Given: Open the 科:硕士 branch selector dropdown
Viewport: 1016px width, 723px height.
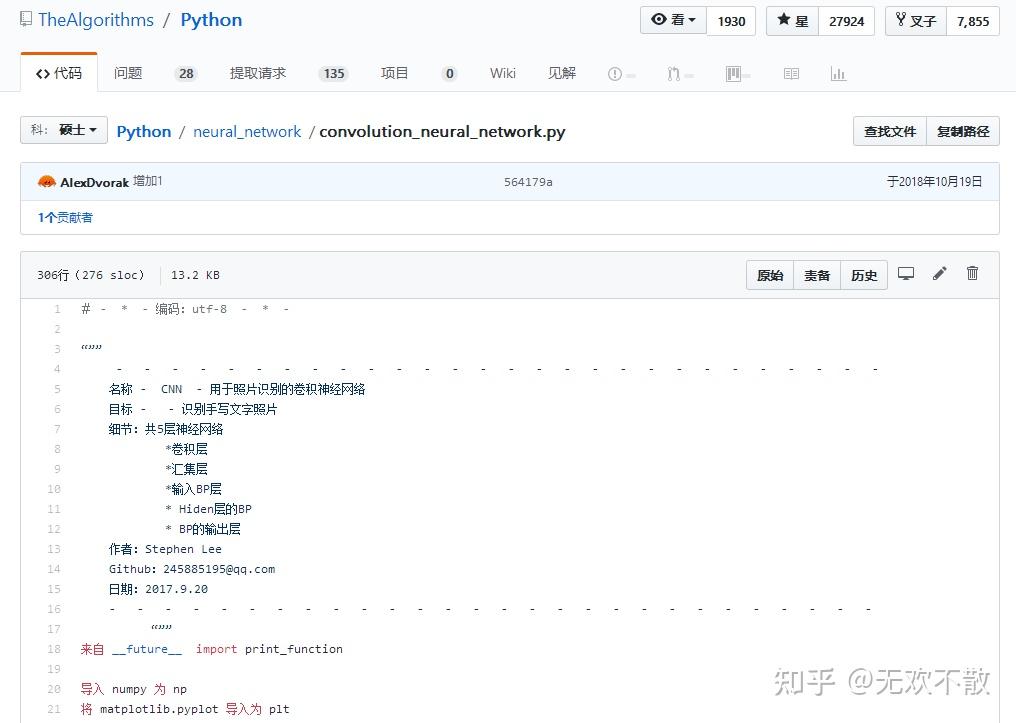Looking at the screenshot, I should pos(63,130).
